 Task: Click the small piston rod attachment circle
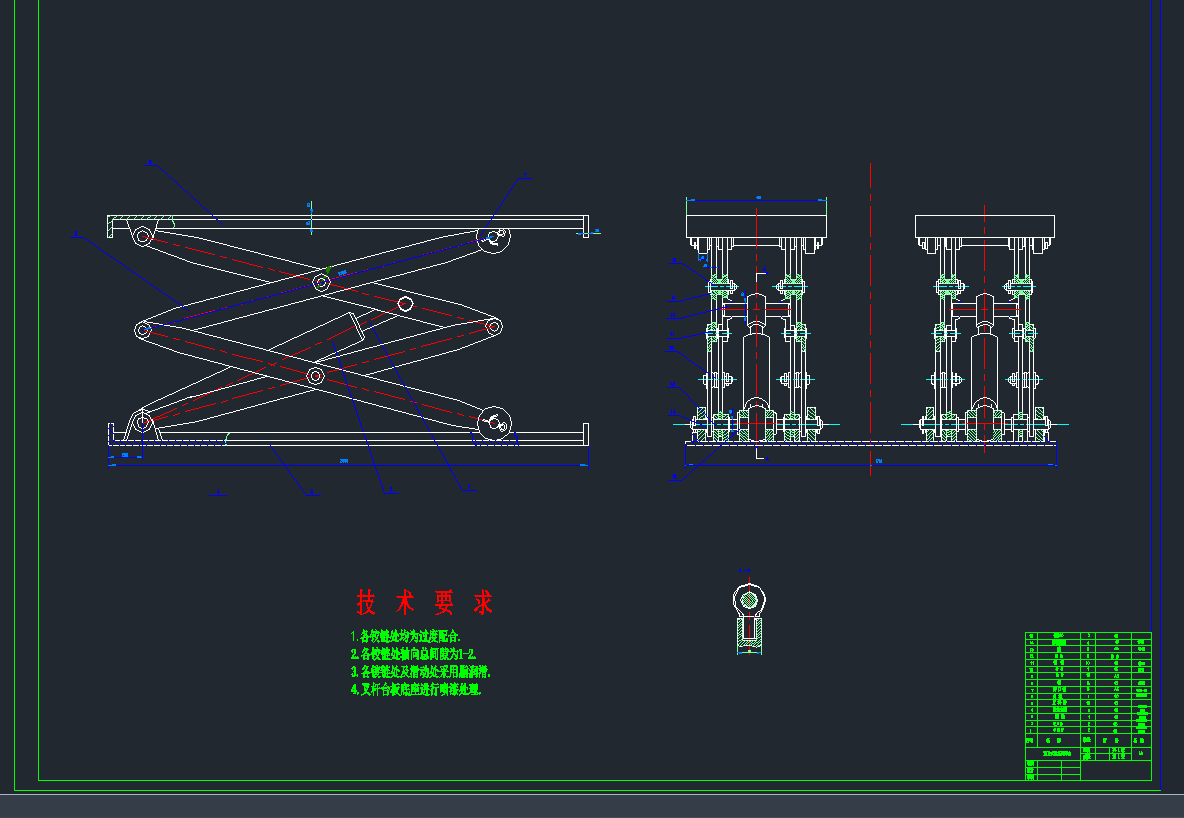pos(405,303)
